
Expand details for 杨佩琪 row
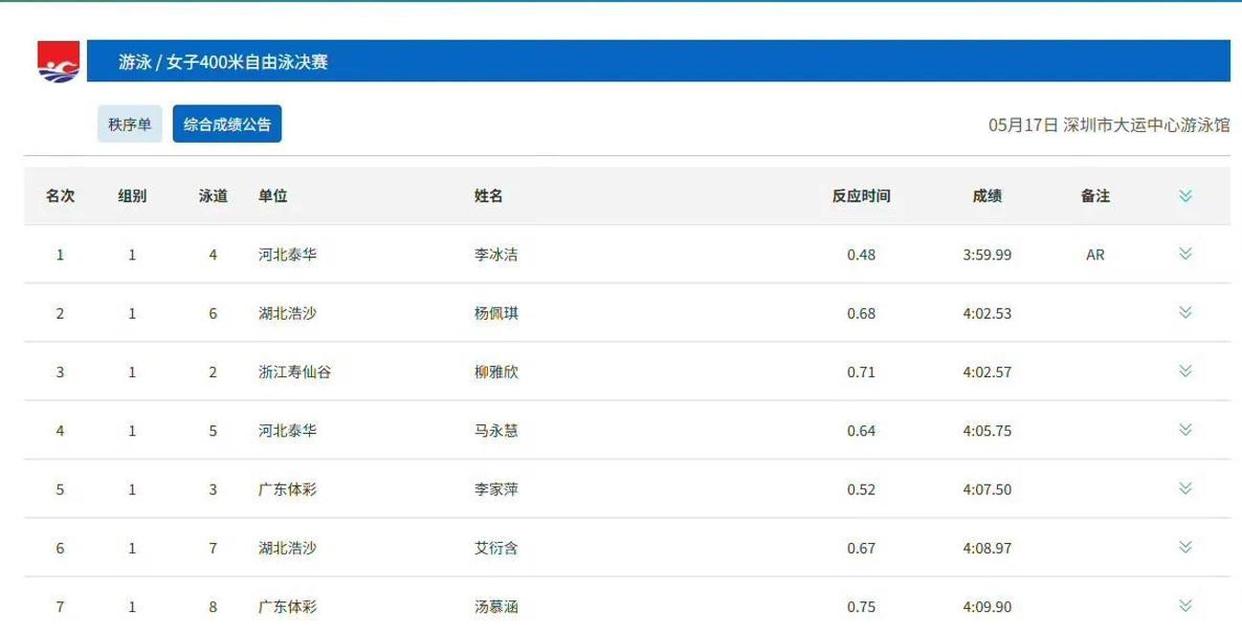(x=1185, y=313)
